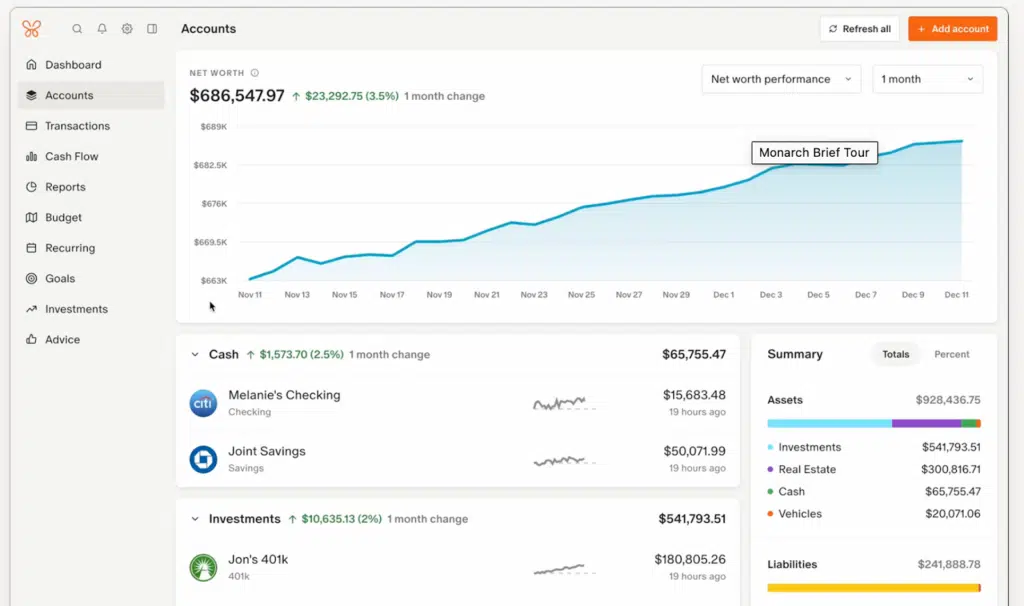The height and width of the screenshot is (606, 1024).
Task: Open settings gear icon
Action: click(x=127, y=29)
